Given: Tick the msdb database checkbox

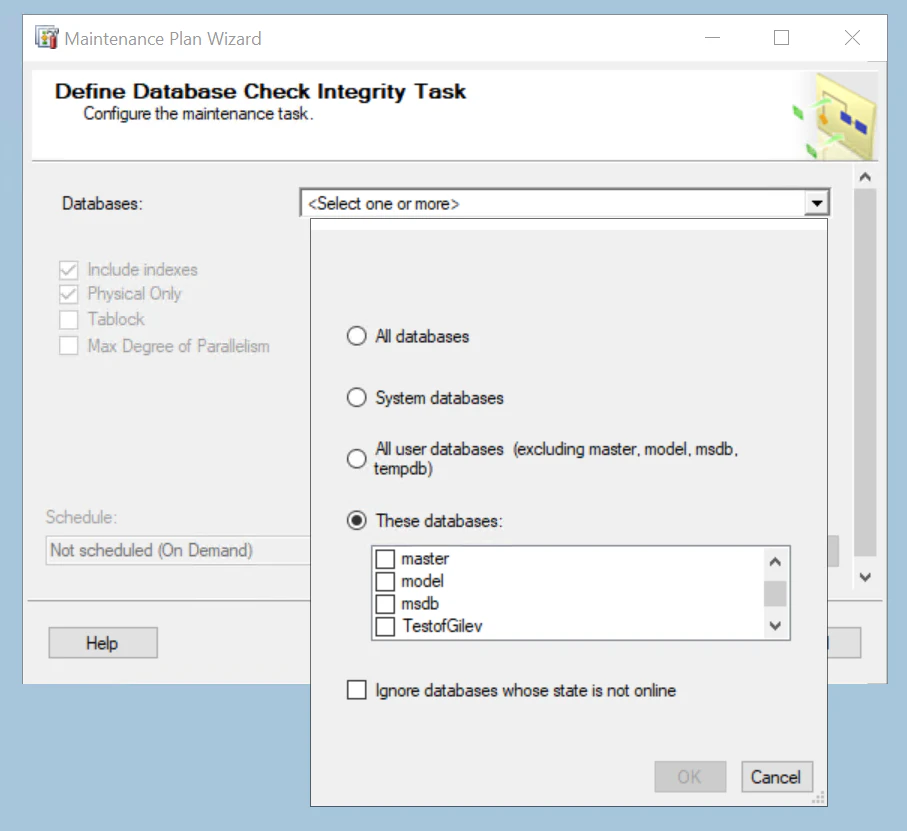Looking at the screenshot, I should (x=385, y=604).
